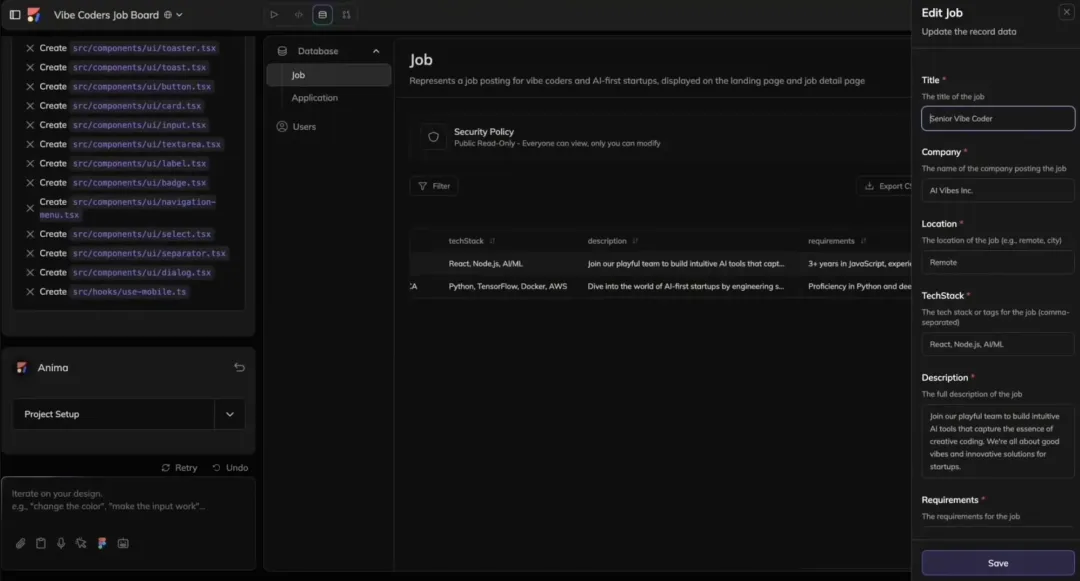Open file src/components/ui/separator.tsx
The width and height of the screenshot is (1080, 581).
point(149,253)
